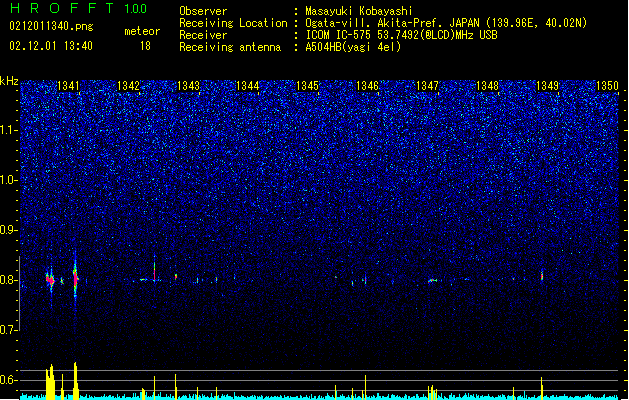Click the 1345 time marker
Image resolution: width=629 pixels, height=400 pixels.
coord(307,86)
